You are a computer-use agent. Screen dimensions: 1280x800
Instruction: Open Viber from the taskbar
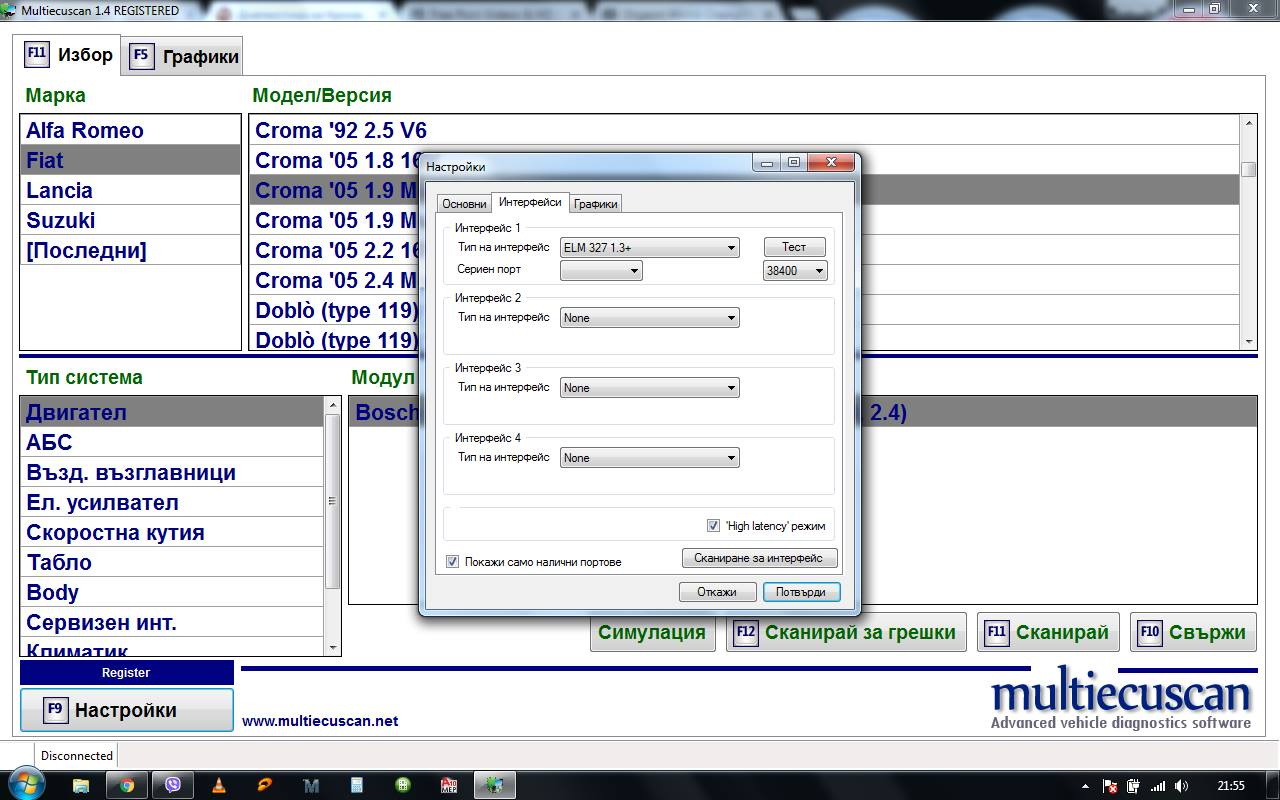point(173,785)
